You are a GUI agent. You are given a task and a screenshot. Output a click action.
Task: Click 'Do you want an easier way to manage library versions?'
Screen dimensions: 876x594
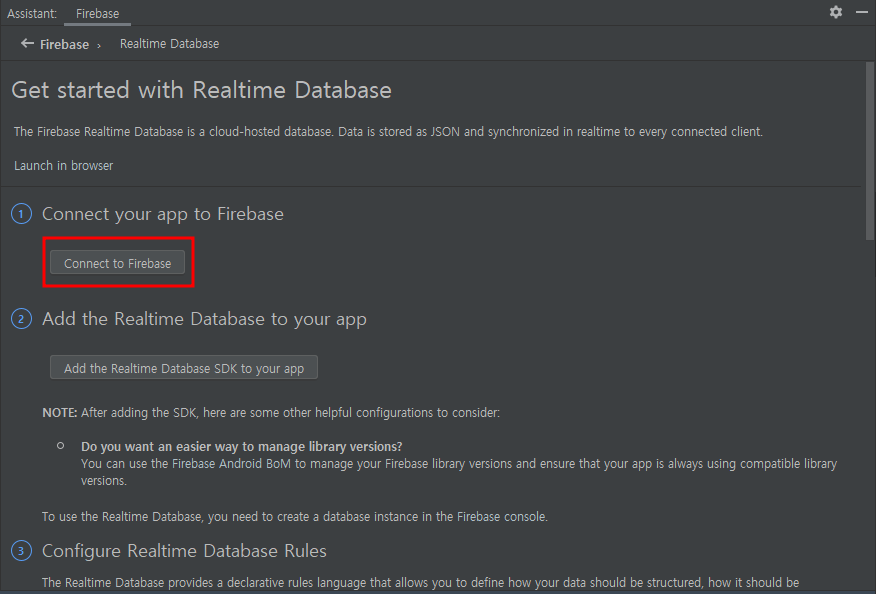pyautogui.click(x=241, y=446)
